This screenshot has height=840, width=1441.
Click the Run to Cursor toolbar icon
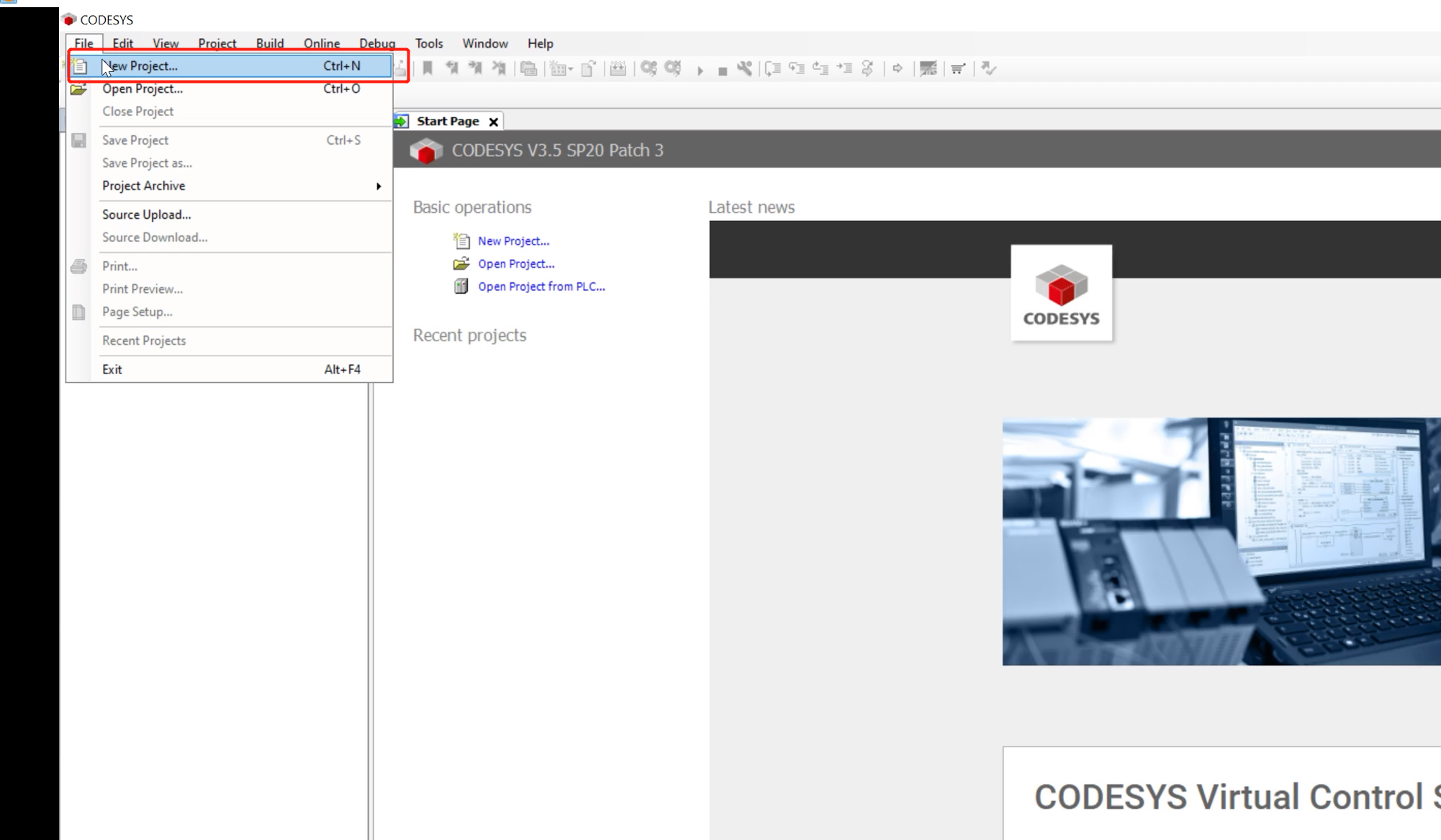tap(844, 68)
